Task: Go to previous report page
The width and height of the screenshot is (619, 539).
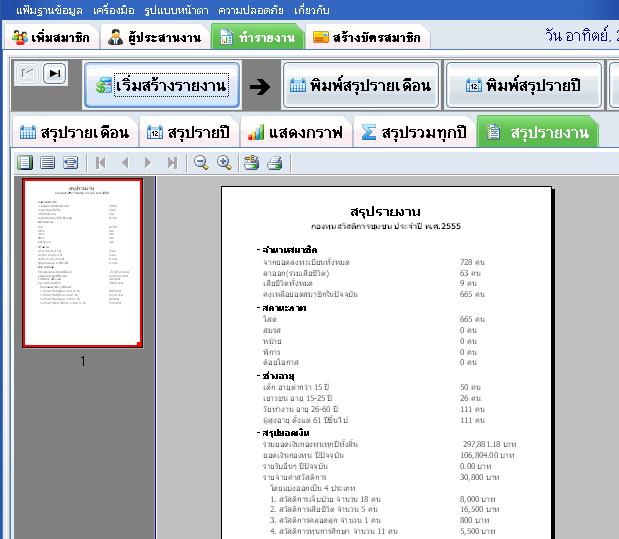Action: (x=125, y=162)
